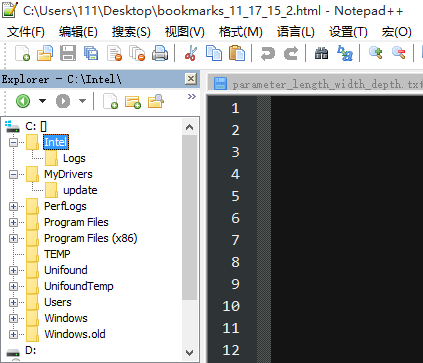This screenshot has width=423, height=363.
Task: Select the MyDrivers folder
Action: [68, 174]
